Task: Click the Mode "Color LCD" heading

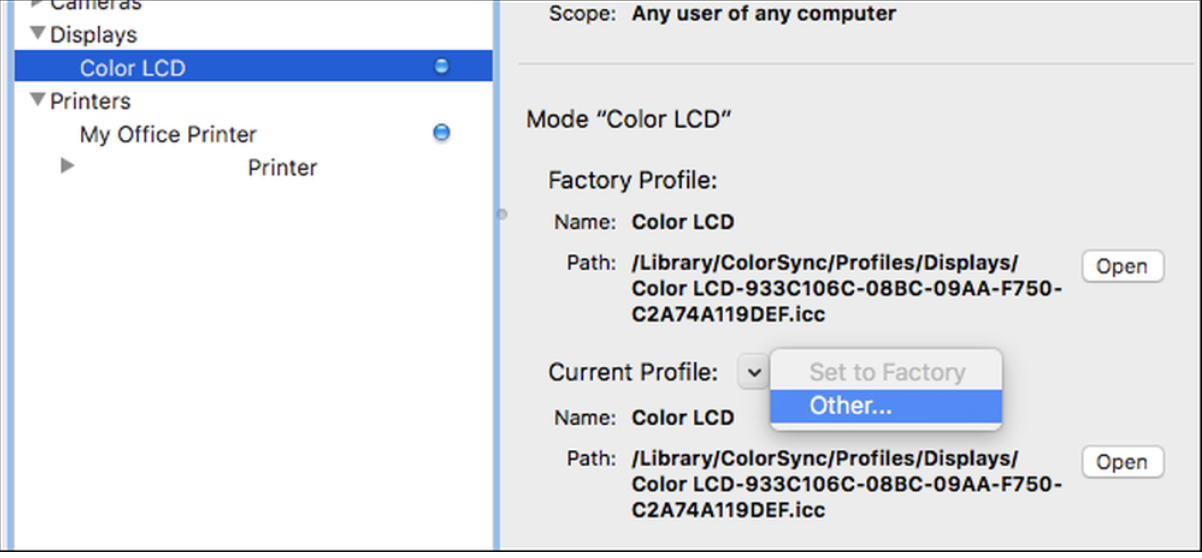Action: click(629, 120)
